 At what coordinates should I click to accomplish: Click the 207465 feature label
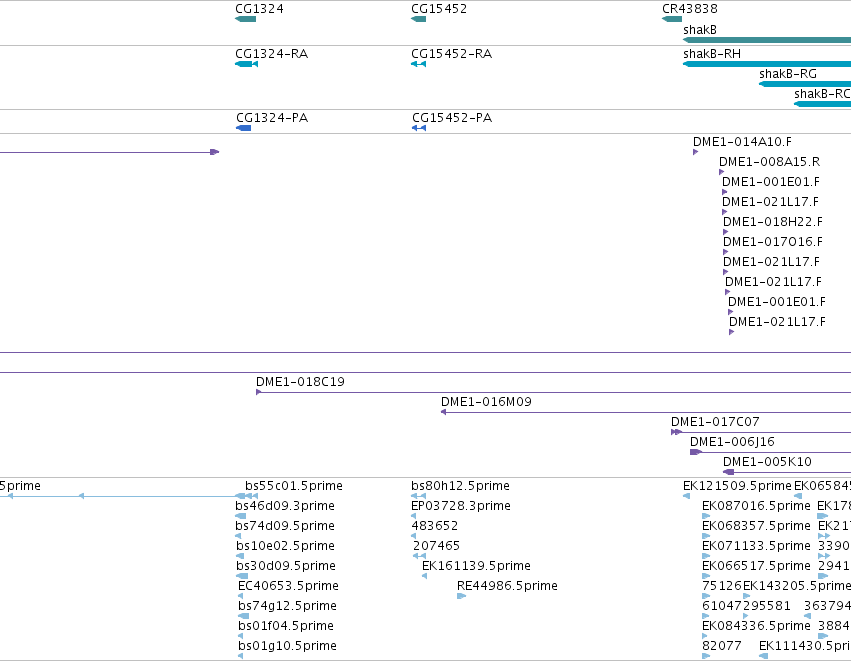(436, 546)
